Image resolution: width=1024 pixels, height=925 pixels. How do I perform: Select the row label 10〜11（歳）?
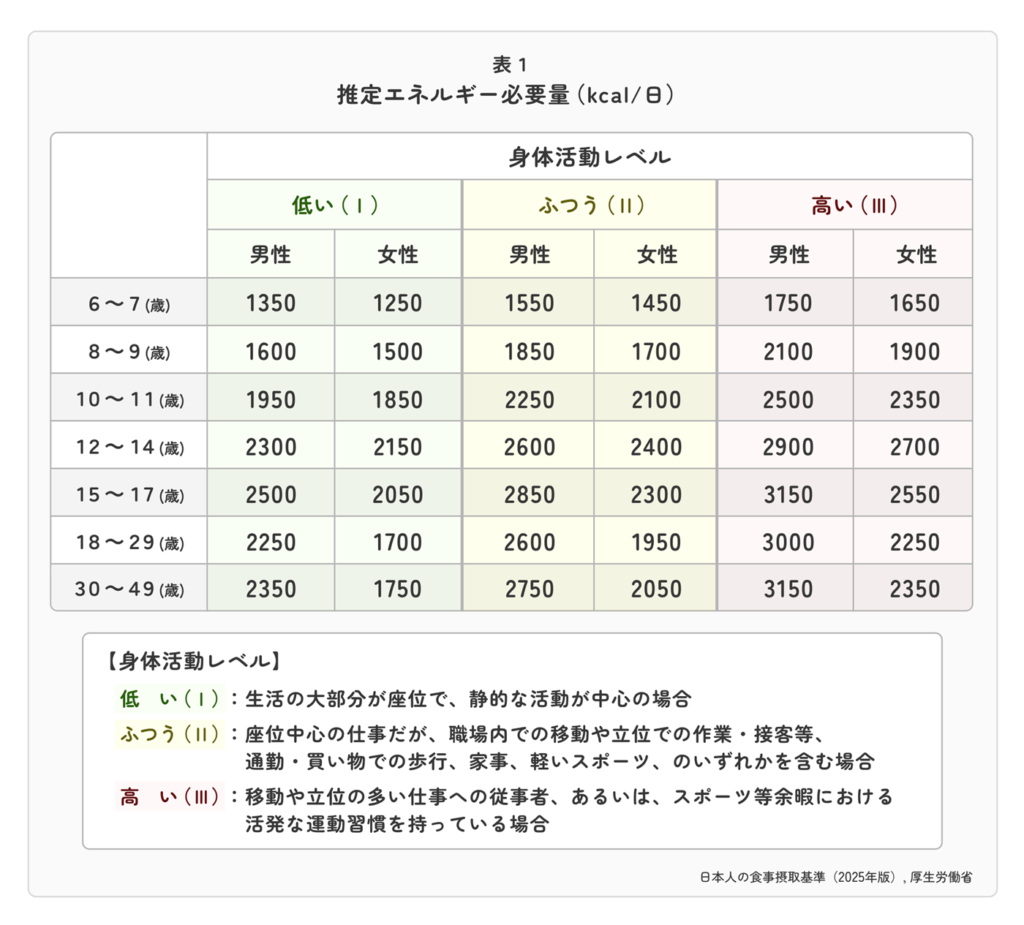(x=130, y=400)
